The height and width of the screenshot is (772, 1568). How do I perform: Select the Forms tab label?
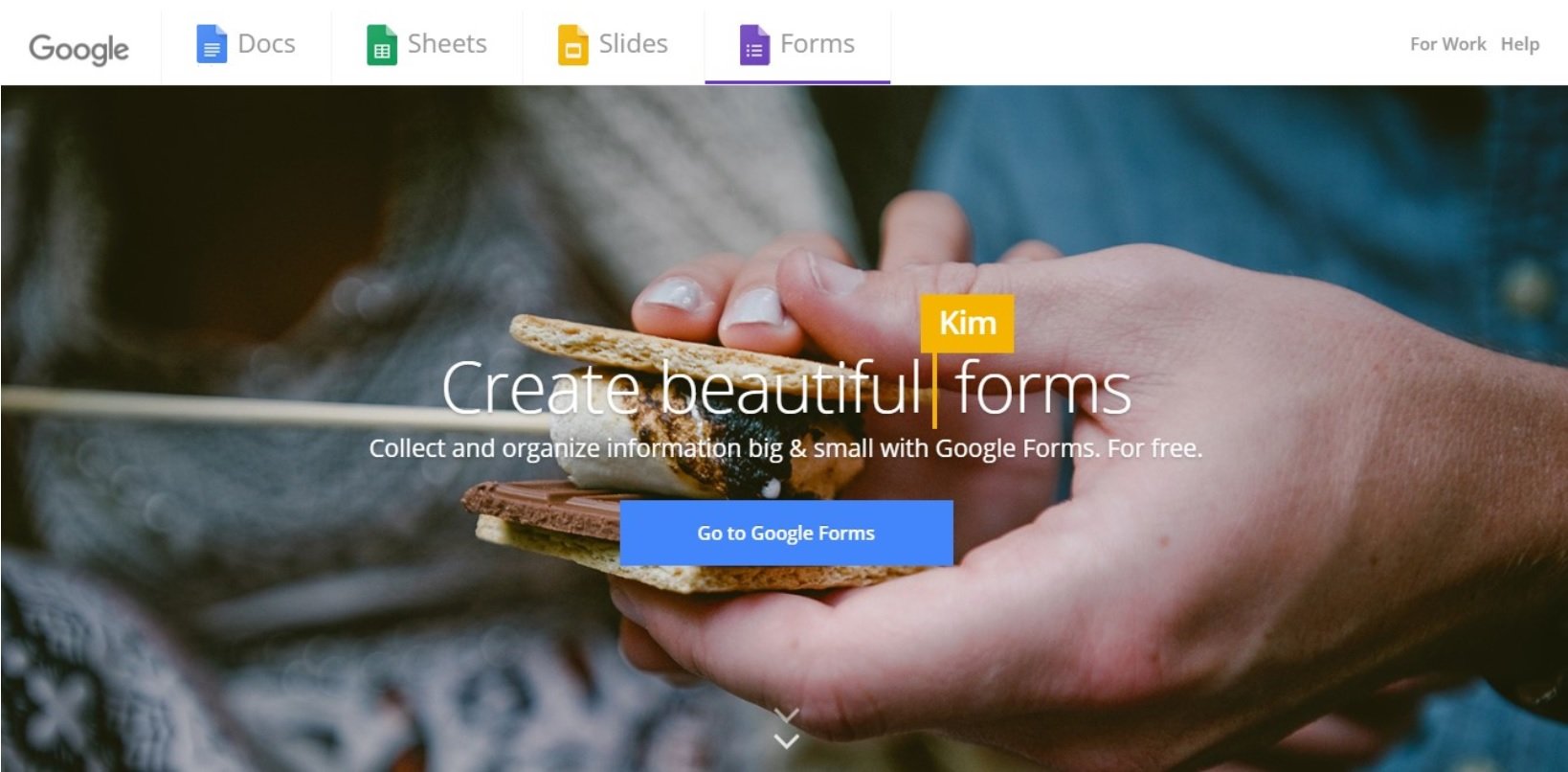[x=818, y=44]
